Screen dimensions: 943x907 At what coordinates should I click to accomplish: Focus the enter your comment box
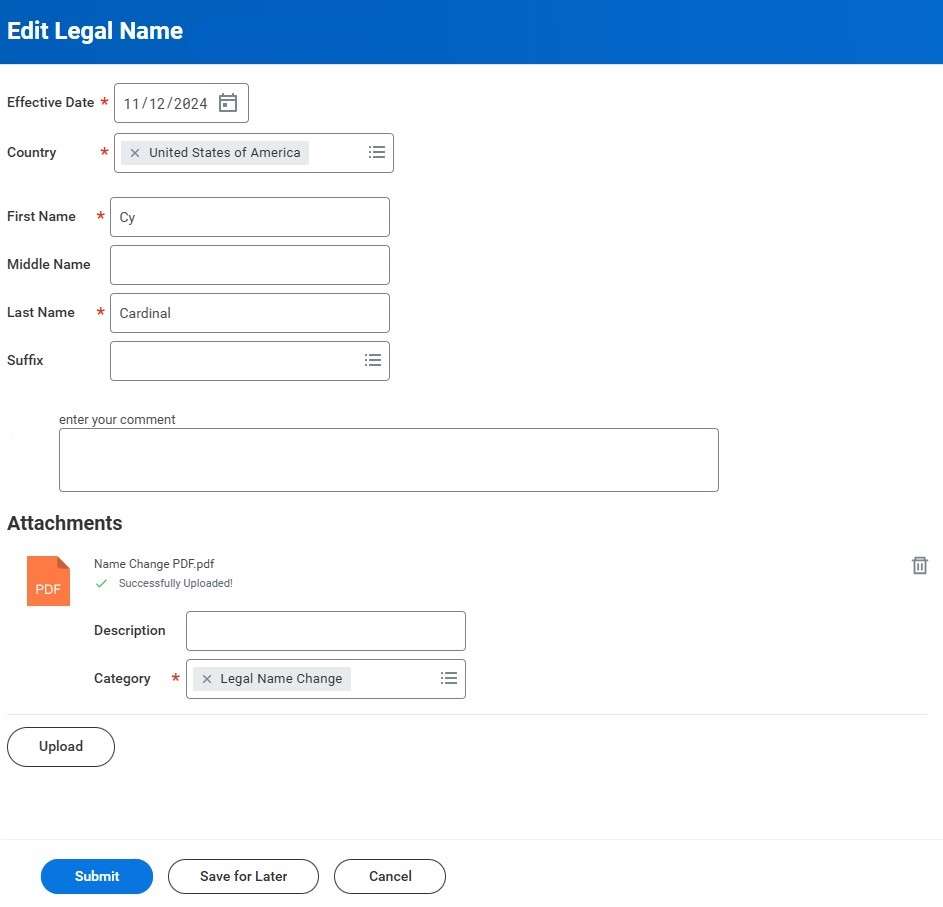389,460
